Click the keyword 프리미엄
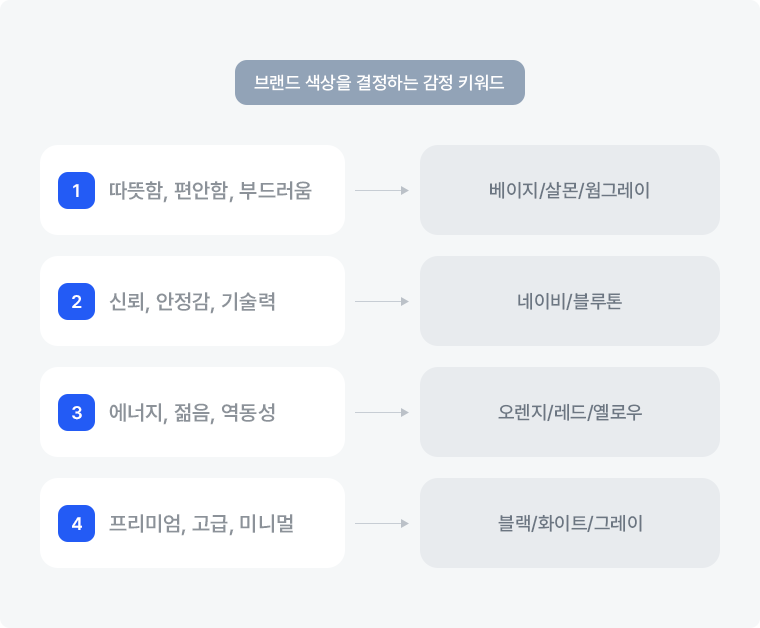This screenshot has height=628, width=760. click(x=145, y=523)
